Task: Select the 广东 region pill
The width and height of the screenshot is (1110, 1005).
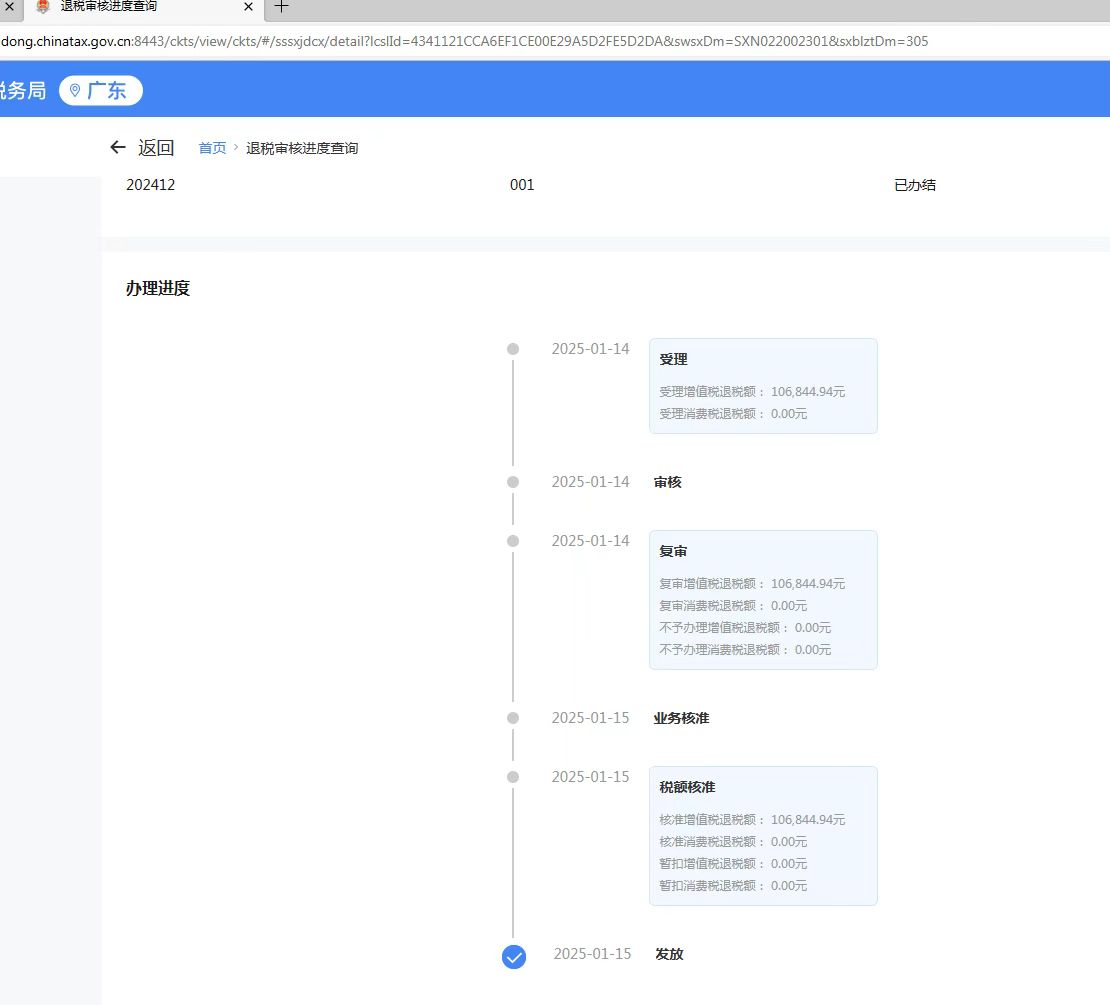Action: (x=100, y=90)
